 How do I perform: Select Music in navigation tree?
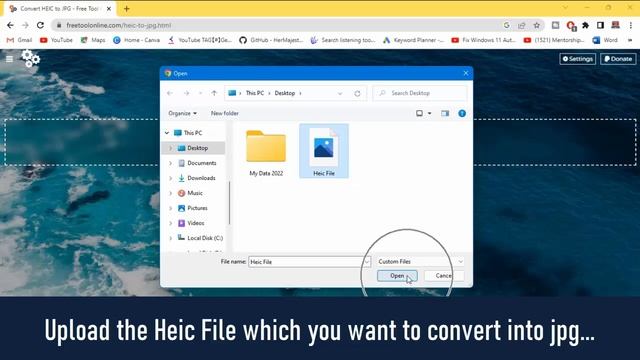[195, 193]
